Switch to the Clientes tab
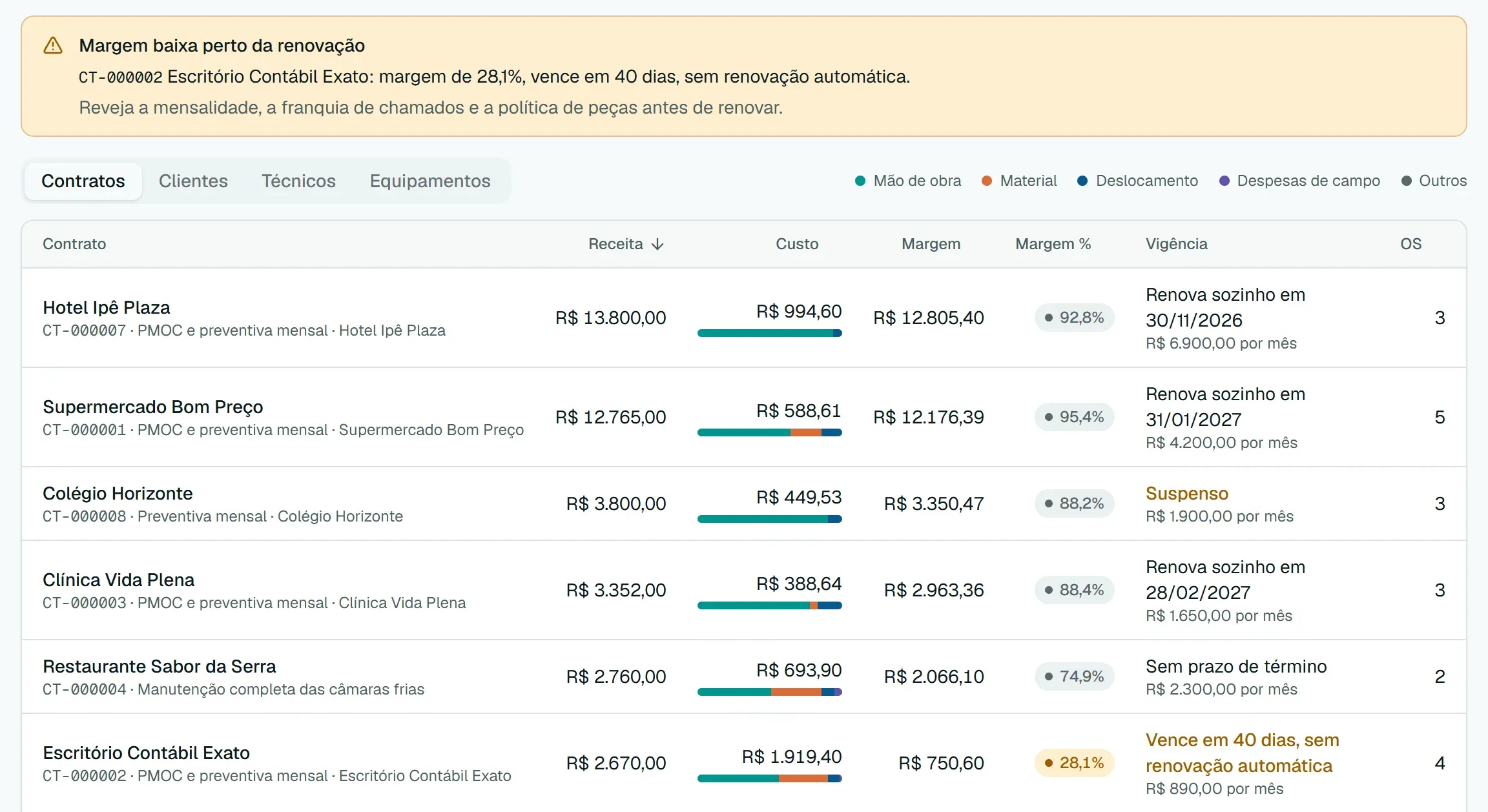The width and height of the screenshot is (1488, 812). tap(193, 181)
